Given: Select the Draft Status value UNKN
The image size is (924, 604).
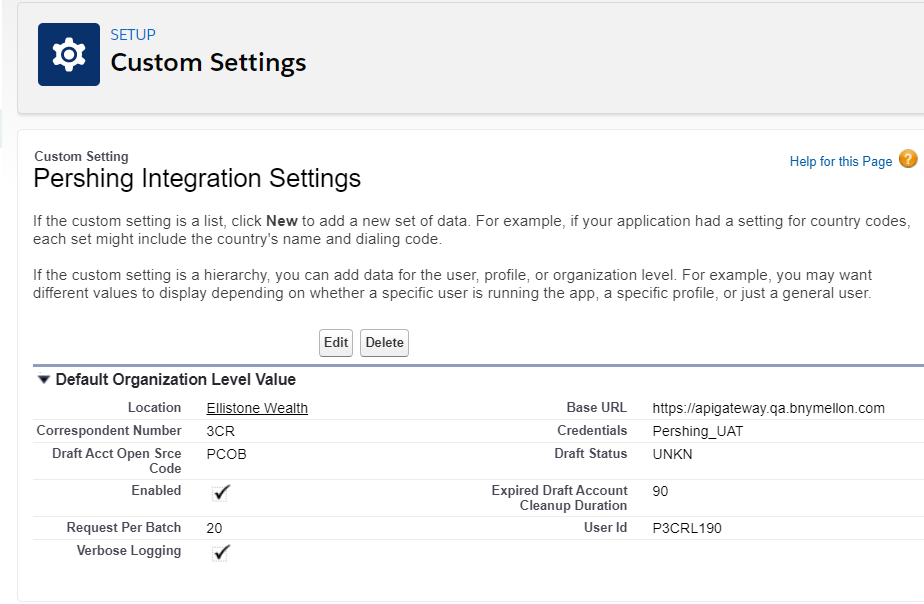Looking at the screenshot, I should coord(672,454).
